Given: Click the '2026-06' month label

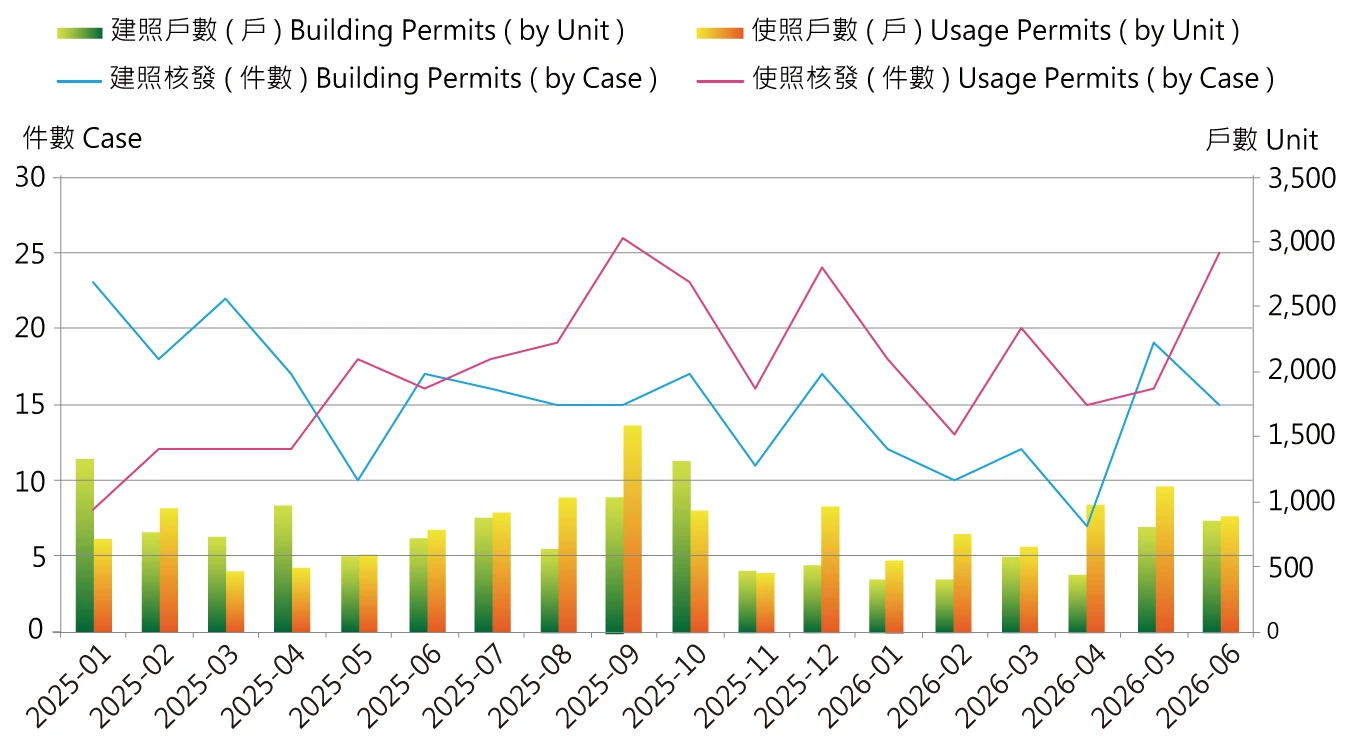Looking at the screenshot, I should [x=1196, y=685].
